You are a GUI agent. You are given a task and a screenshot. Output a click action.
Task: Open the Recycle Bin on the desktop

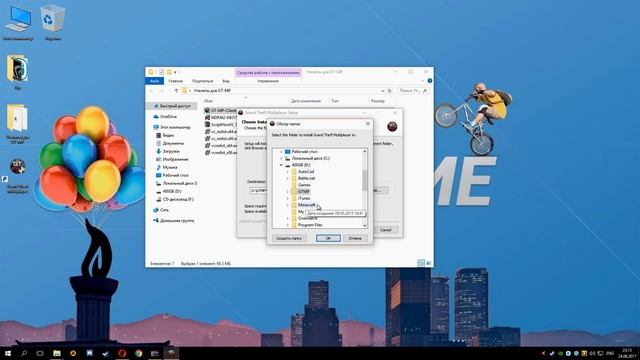click(53, 24)
